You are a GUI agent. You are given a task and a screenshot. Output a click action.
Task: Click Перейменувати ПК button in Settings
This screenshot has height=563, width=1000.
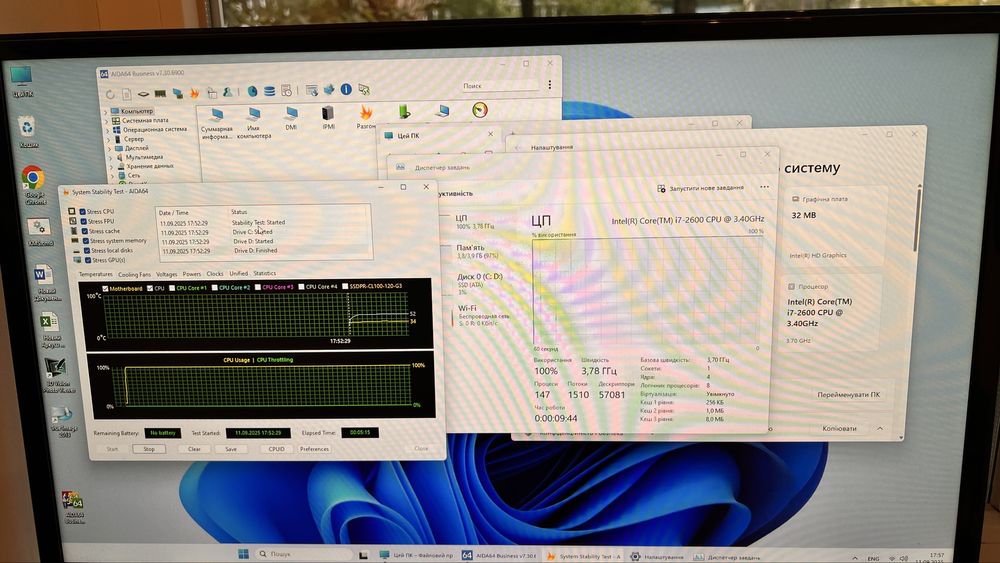point(849,395)
